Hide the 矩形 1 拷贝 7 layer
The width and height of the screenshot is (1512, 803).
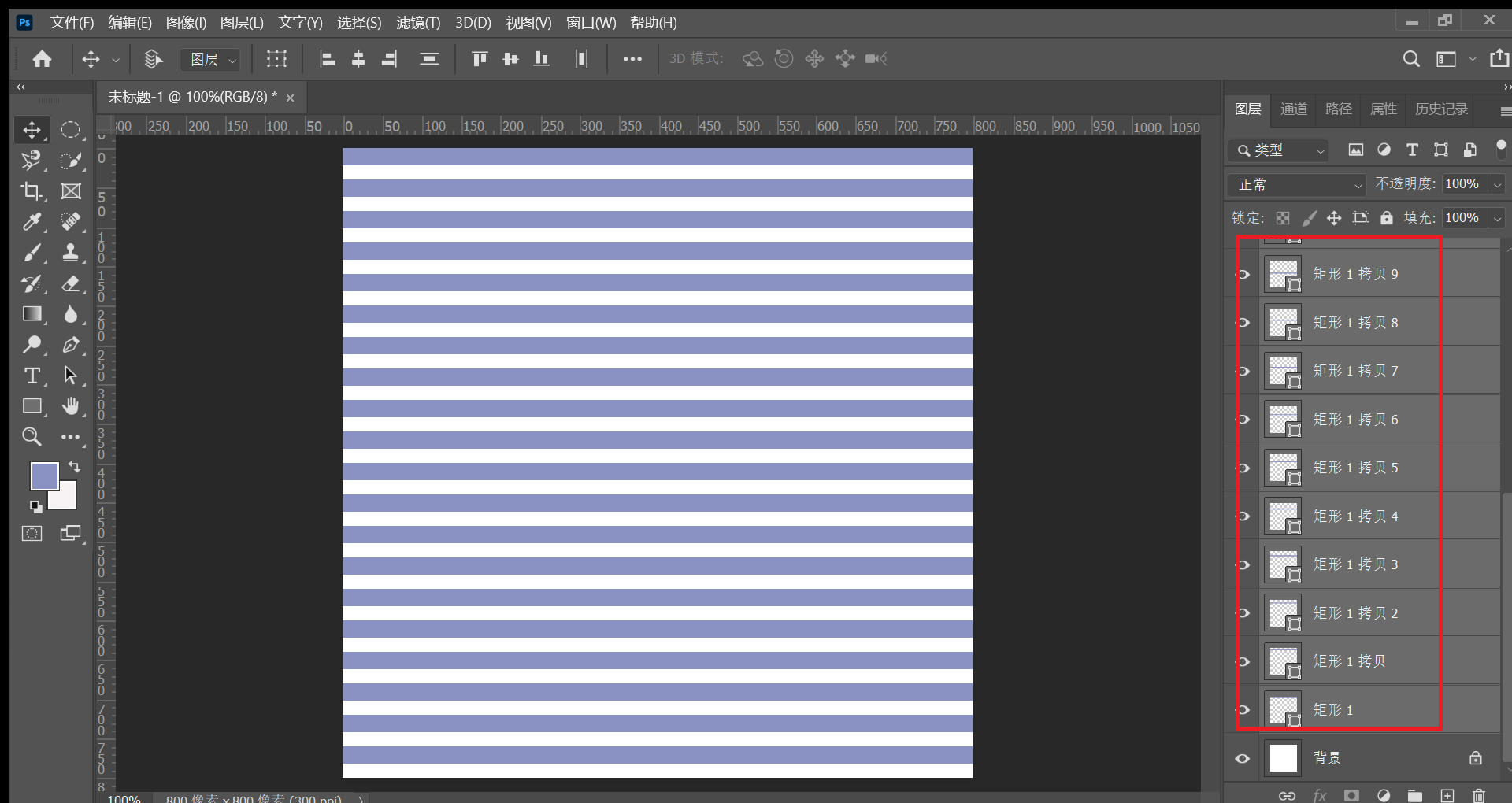tap(1243, 371)
